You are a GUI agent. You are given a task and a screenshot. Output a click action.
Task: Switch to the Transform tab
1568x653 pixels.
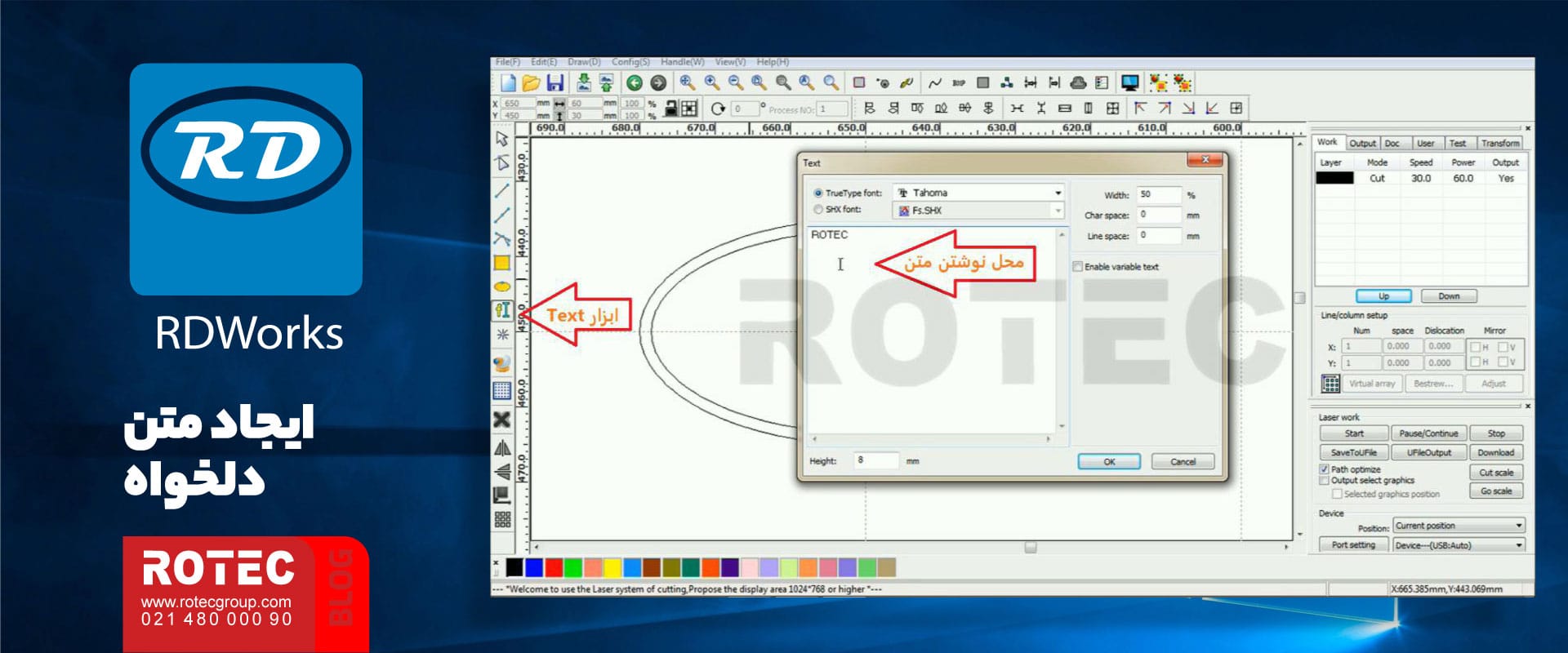tap(1500, 143)
